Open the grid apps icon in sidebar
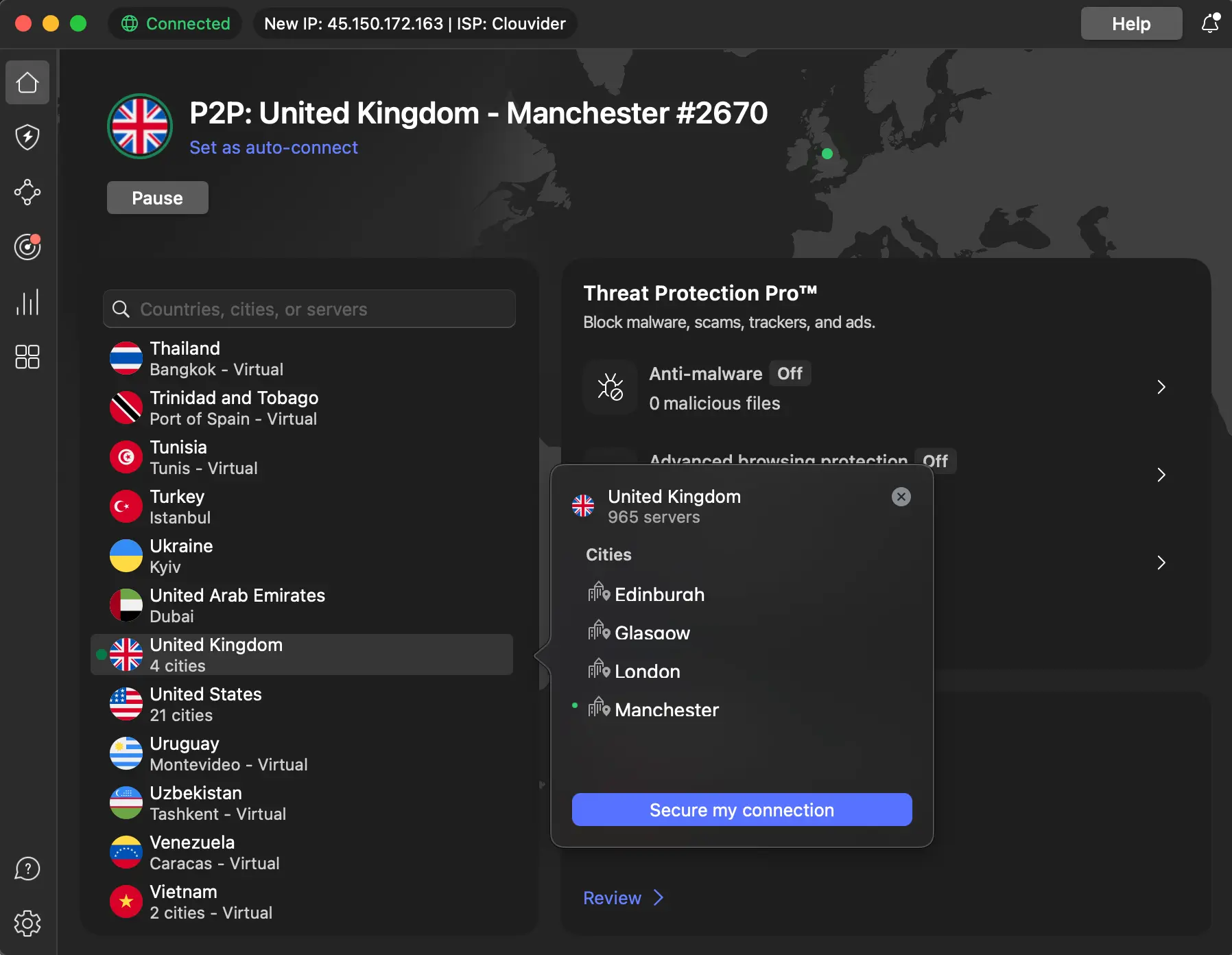The image size is (1232, 955). tap(27, 357)
